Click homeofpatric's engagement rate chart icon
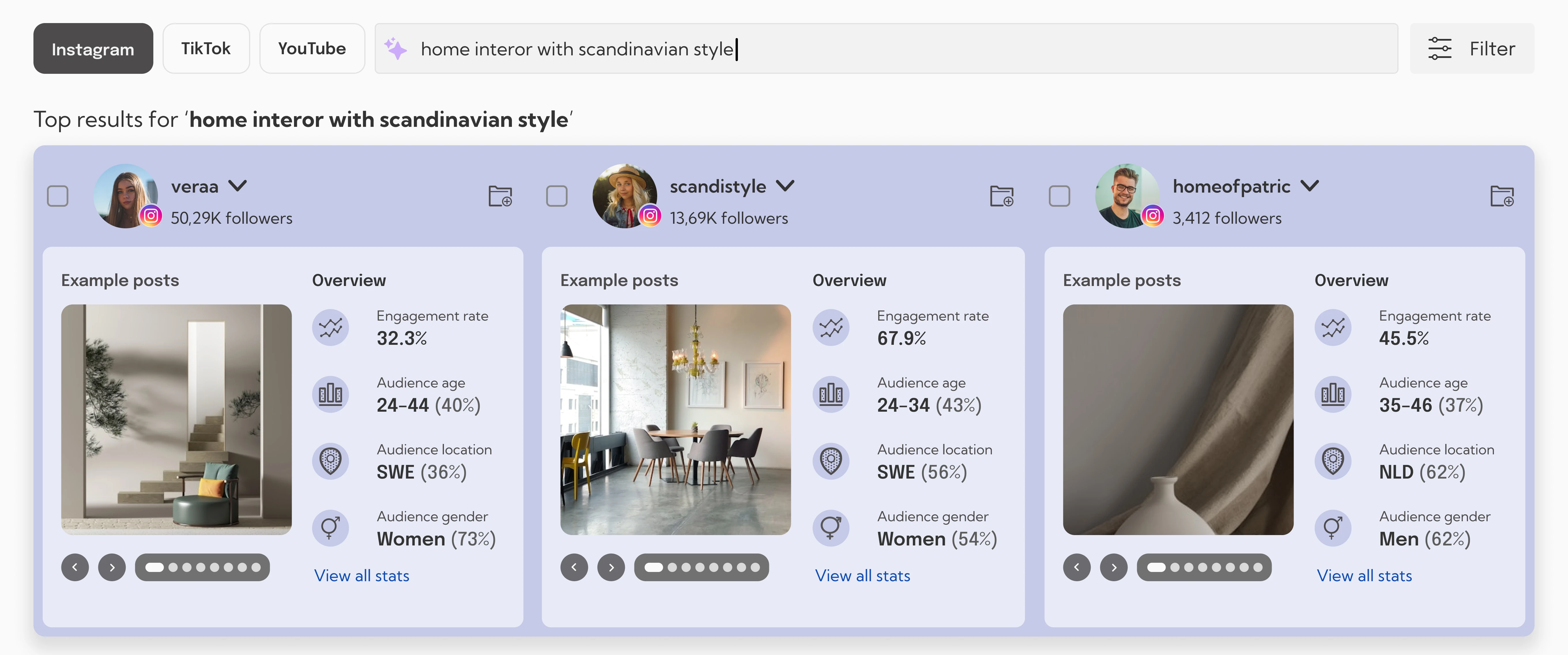Screen dimensions: 1568x655 click(1333, 327)
